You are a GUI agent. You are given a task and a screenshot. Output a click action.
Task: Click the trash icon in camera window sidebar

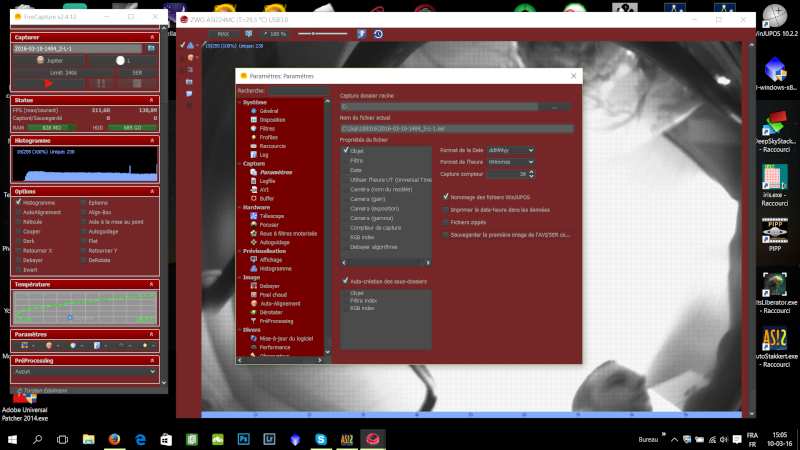(189, 106)
